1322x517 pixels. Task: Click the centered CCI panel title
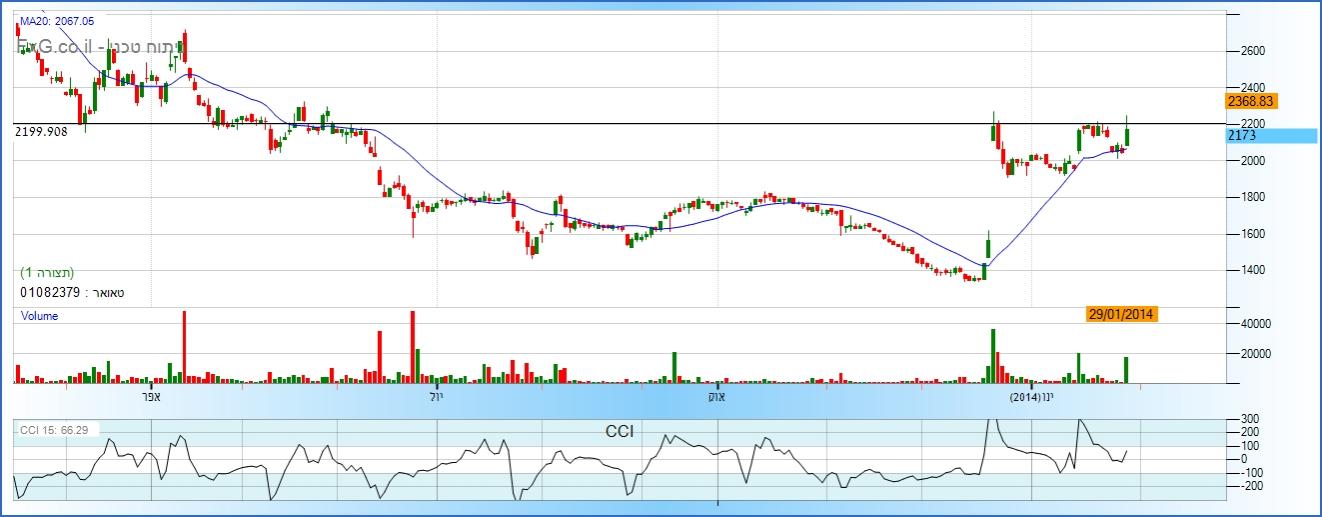point(619,432)
